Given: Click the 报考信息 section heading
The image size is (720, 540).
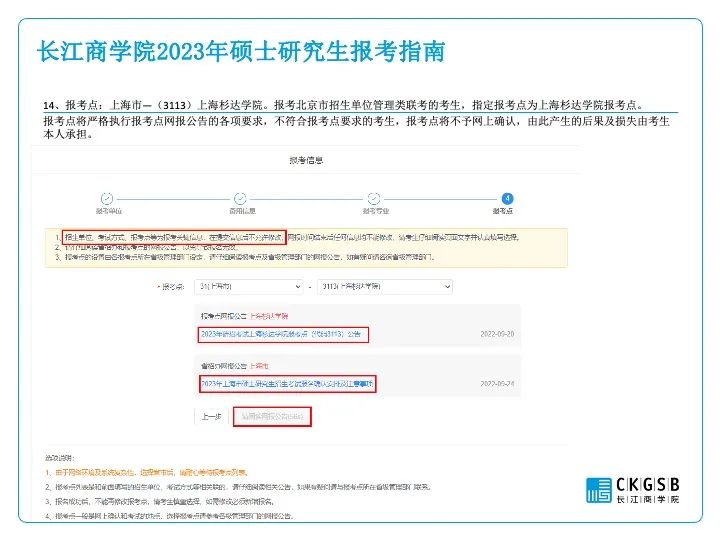Looking at the screenshot, I should click(306, 160).
